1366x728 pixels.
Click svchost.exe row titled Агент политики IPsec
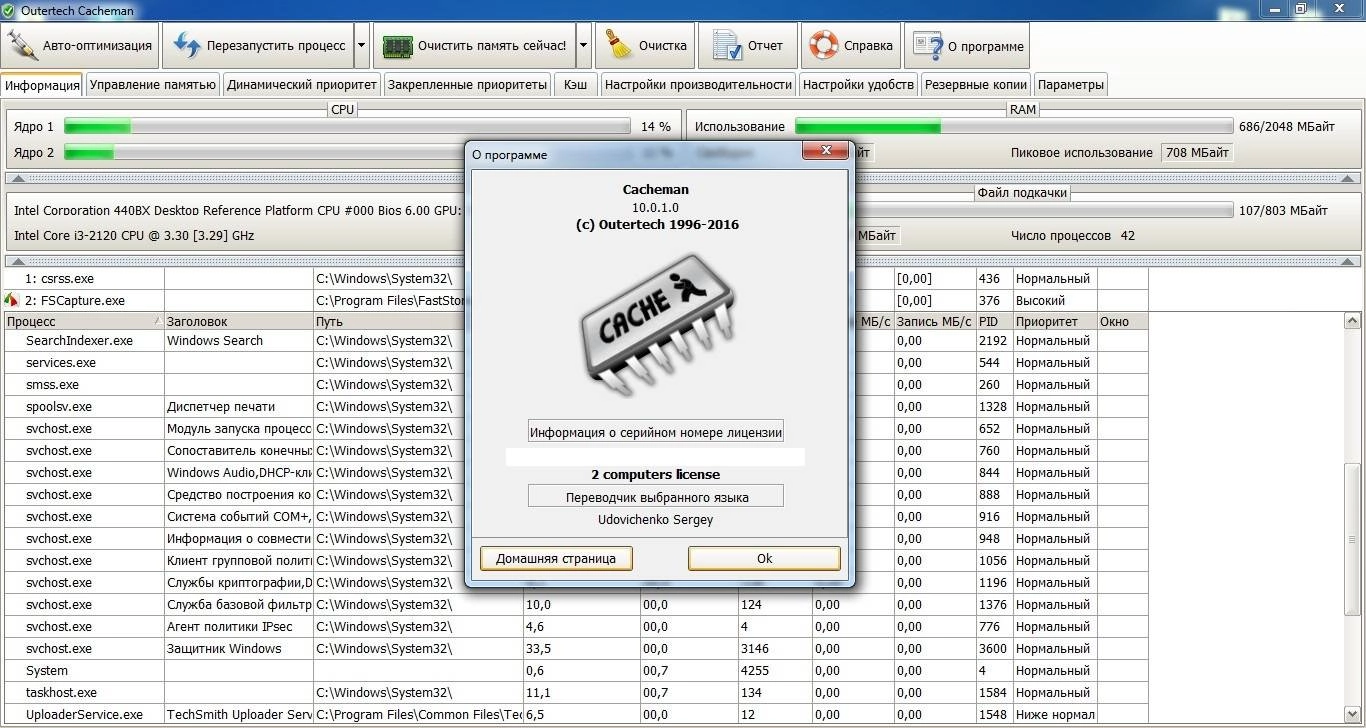pos(576,626)
